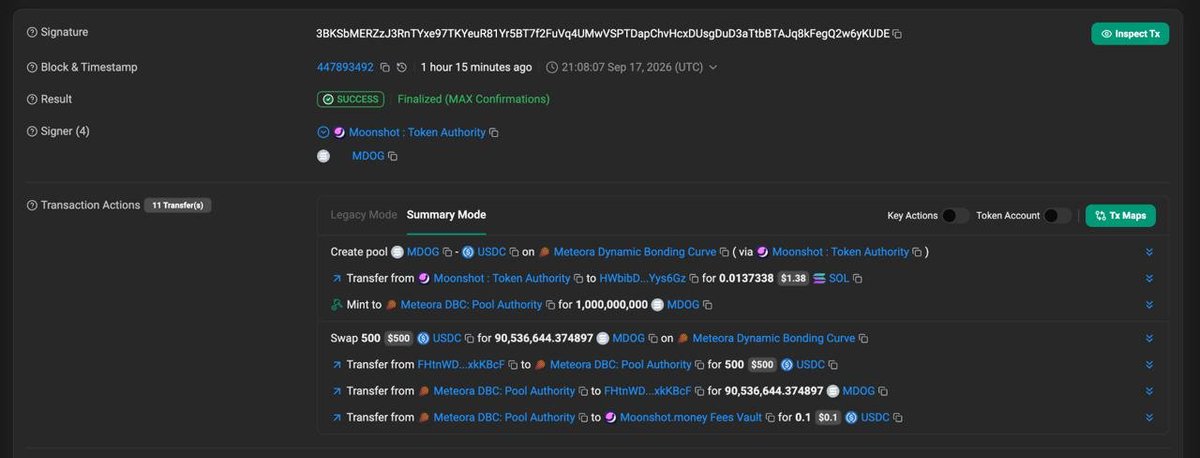Open block 447893492 link
The width and height of the screenshot is (1200, 458).
[345, 67]
